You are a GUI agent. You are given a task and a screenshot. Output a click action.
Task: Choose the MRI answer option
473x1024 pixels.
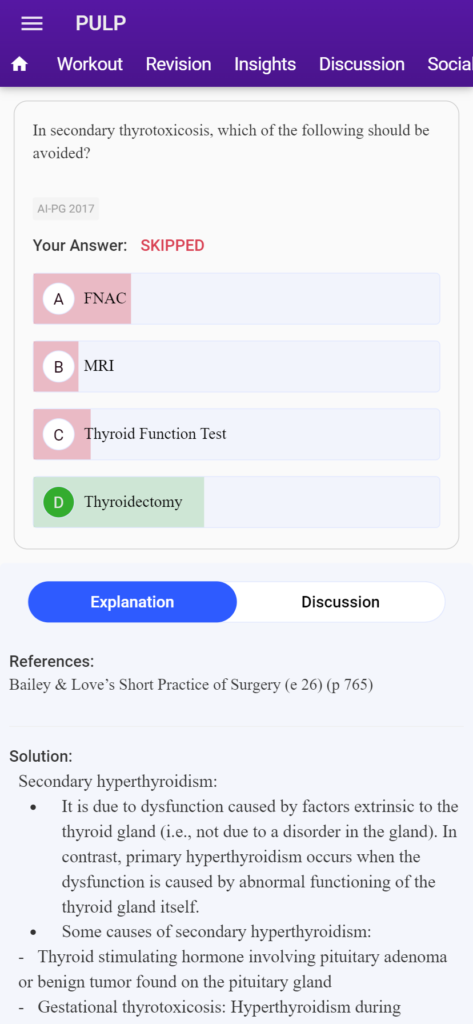[236, 366]
